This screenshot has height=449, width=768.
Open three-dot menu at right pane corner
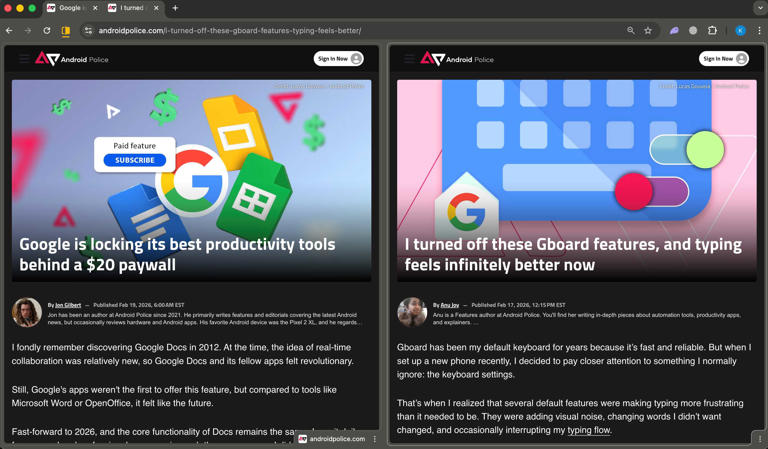[760, 439]
